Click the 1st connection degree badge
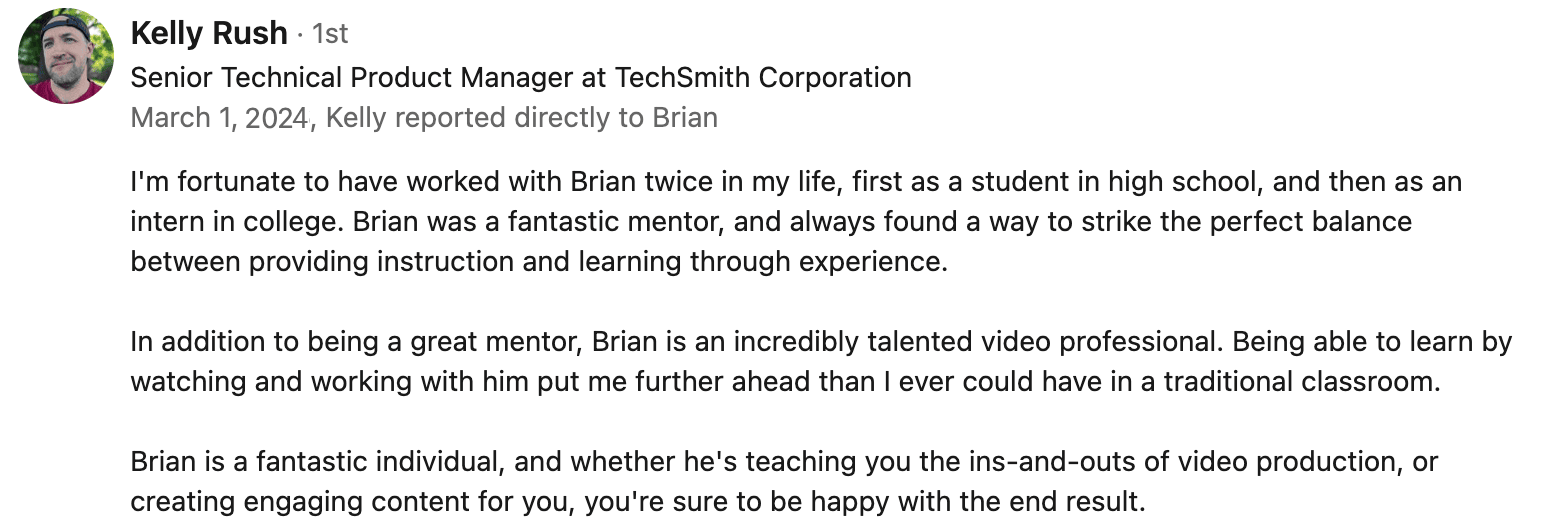This screenshot has width=1542, height=528. pos(330,34)
